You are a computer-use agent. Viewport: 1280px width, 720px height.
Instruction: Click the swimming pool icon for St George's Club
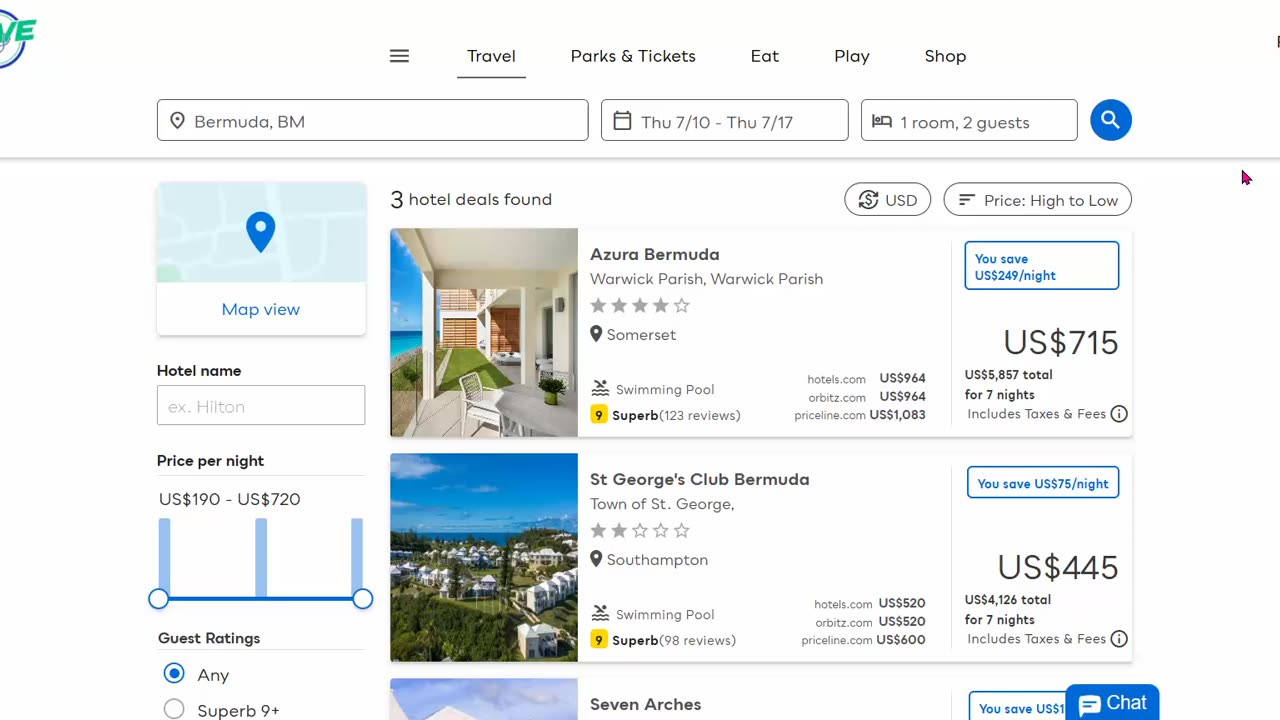pos(600,614)
